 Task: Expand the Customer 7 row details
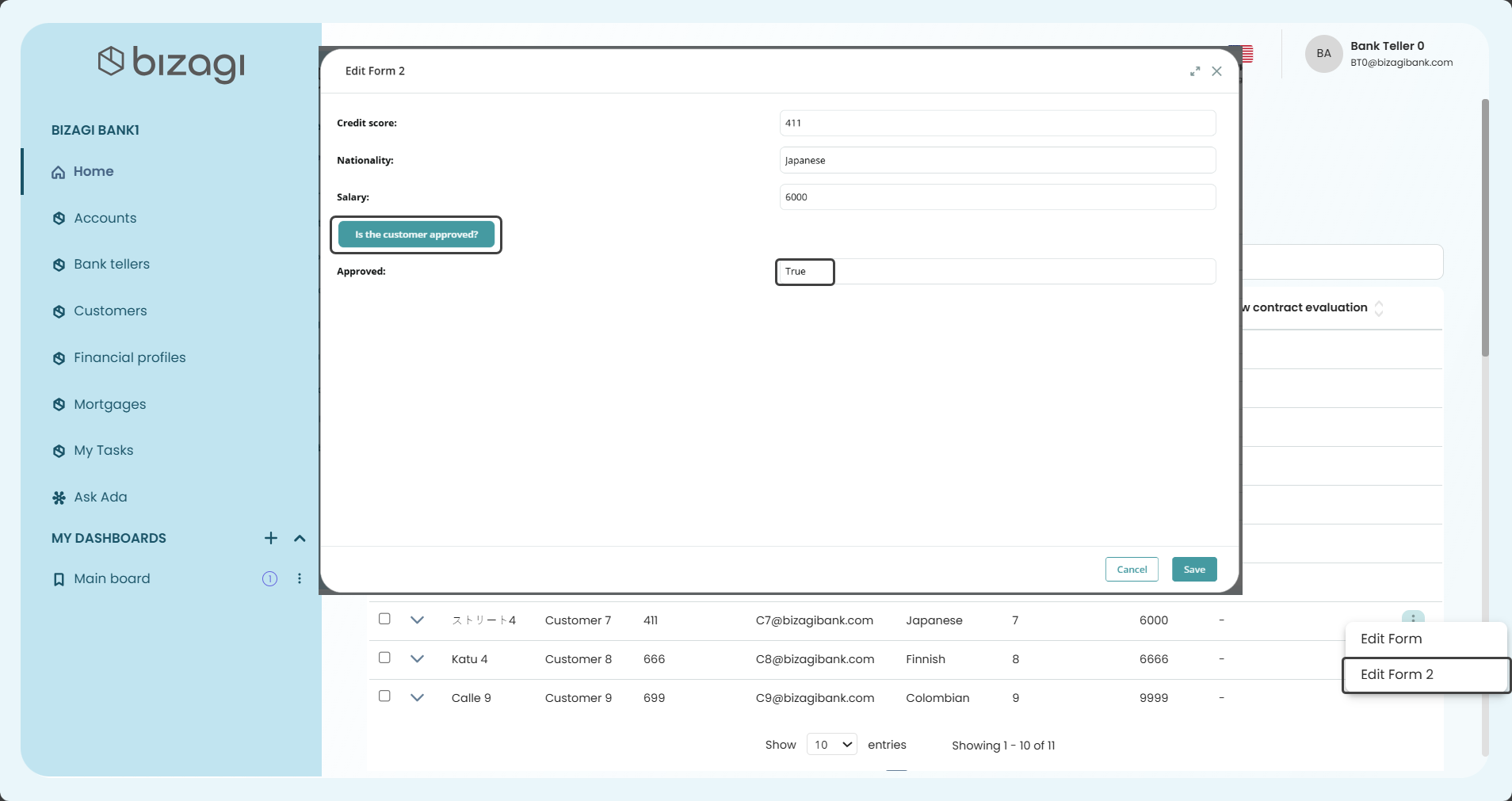(x=417, y=620)
